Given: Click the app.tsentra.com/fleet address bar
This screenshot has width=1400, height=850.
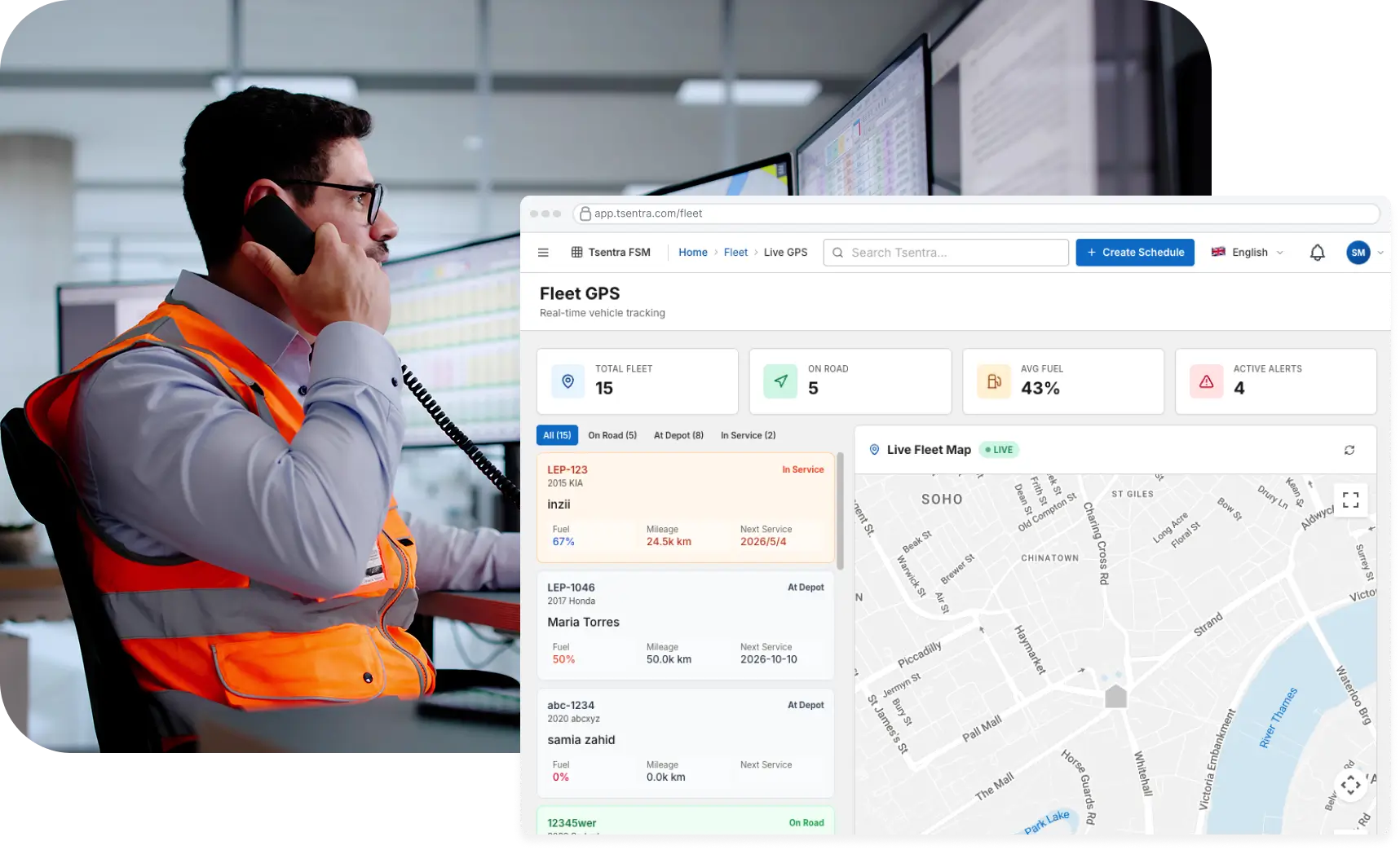Looking at the screenshot, I should click(x=976, y=214).
